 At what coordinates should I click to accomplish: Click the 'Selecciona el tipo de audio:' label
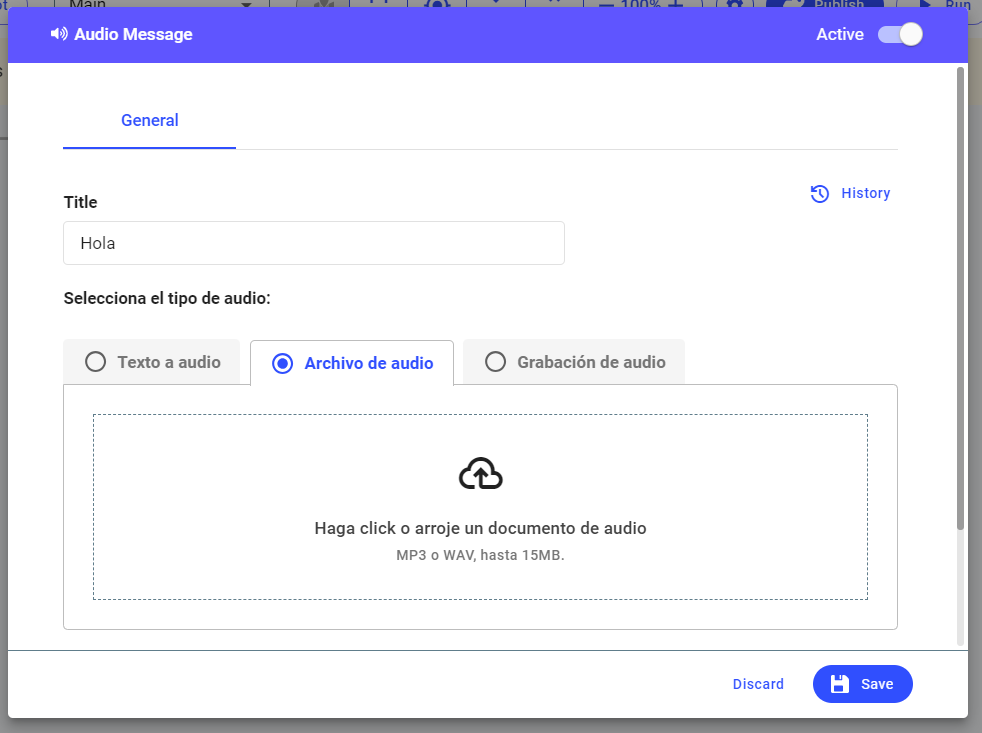167,298
